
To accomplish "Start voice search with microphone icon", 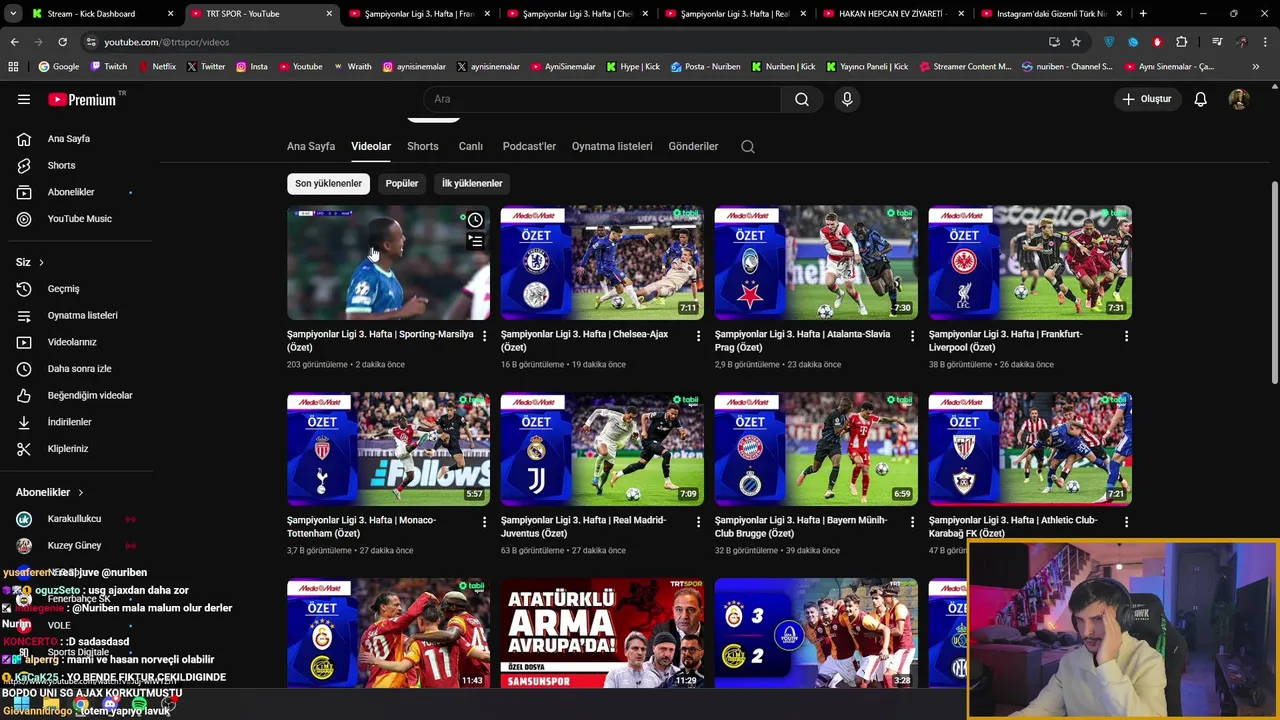I will click(x=847, y=99).
